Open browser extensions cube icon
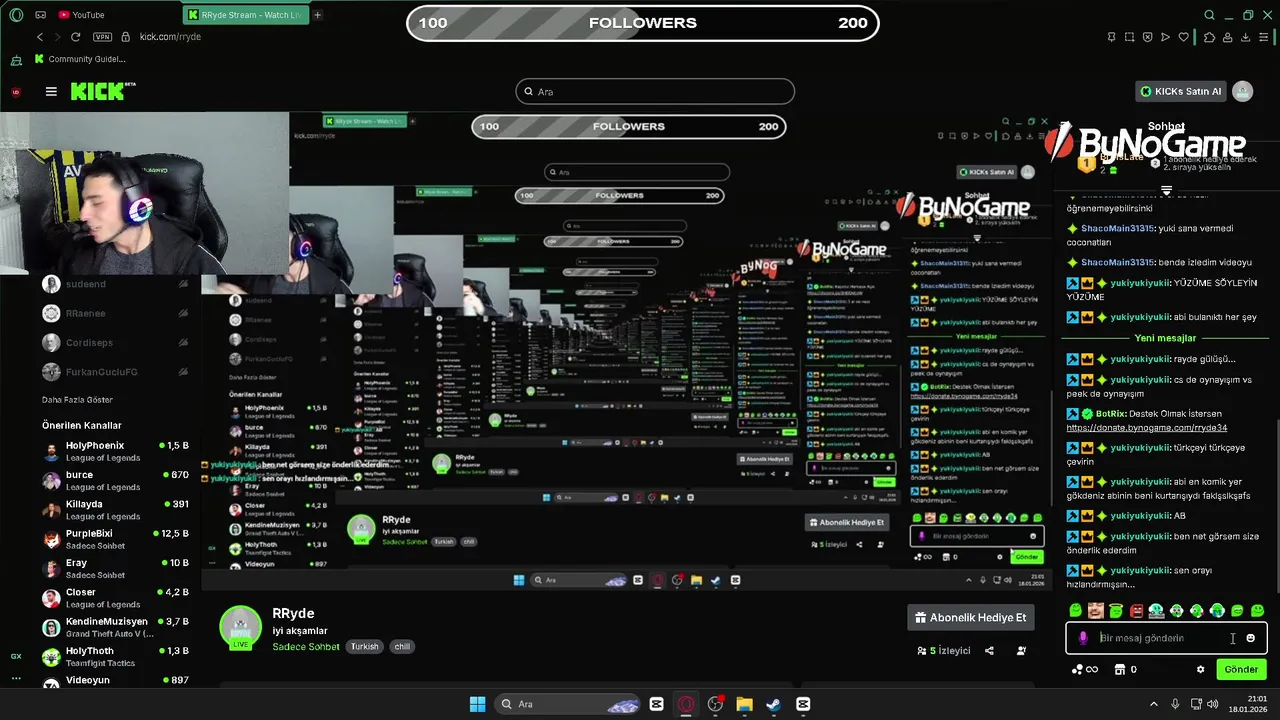Viewport: 1280px width, 720px height. (1209, 37)
